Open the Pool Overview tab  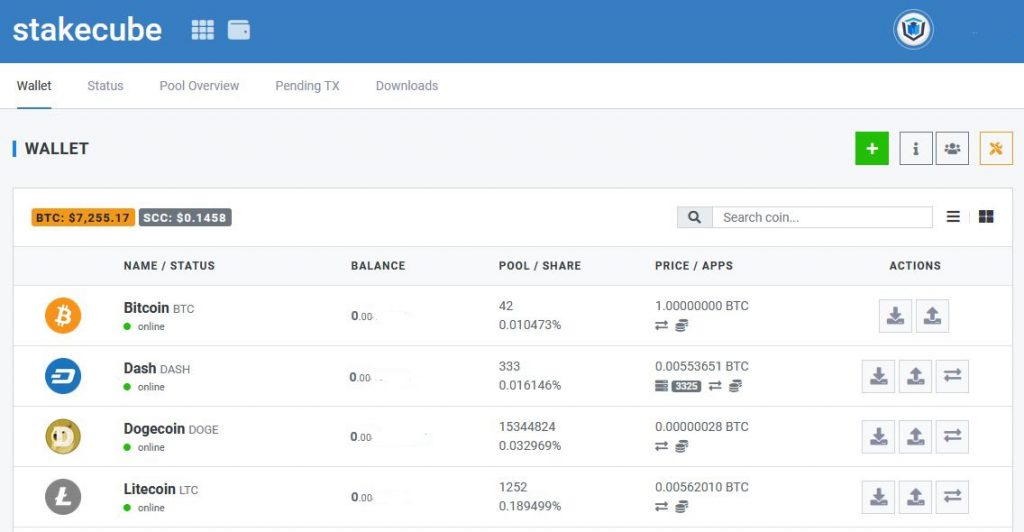tap(199, 86)
